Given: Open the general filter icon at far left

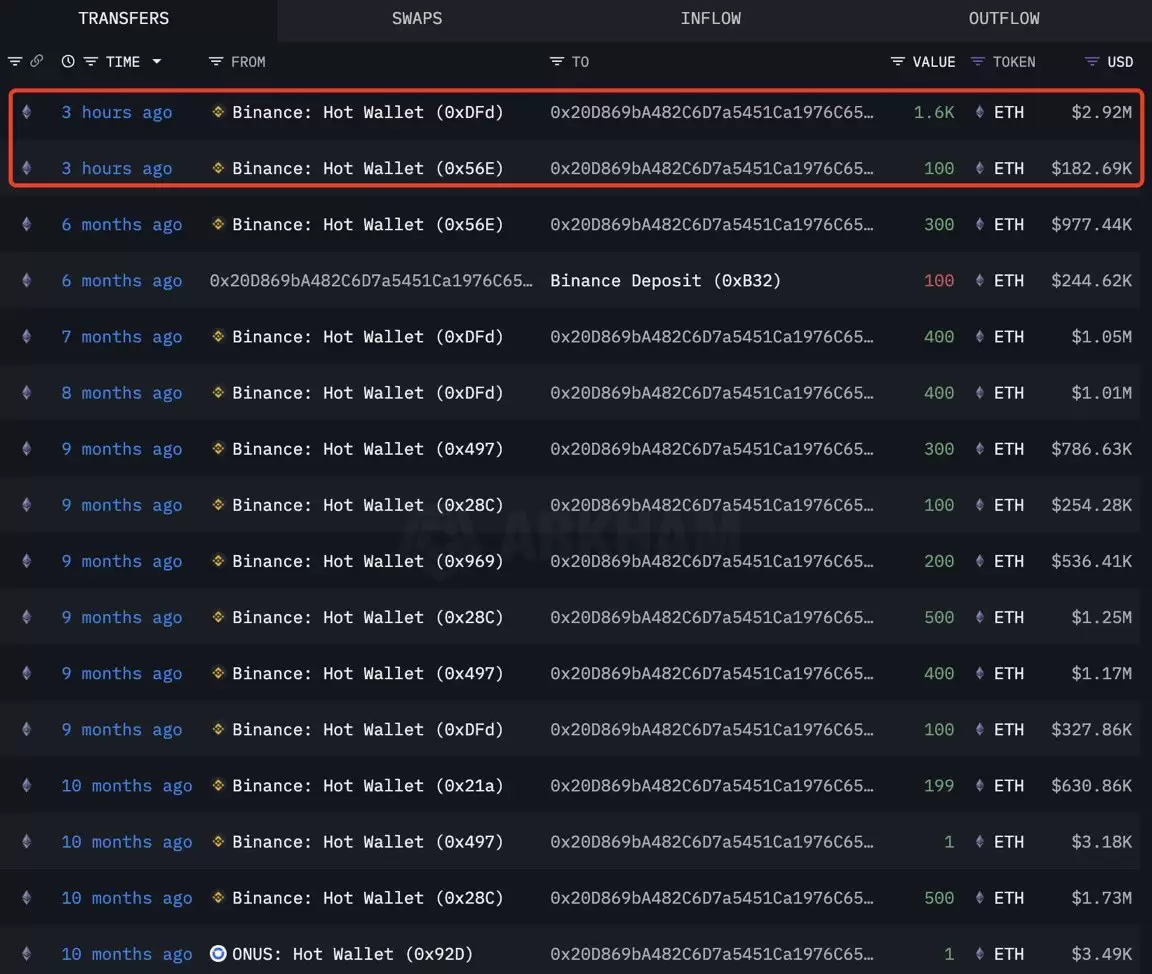Looking at the screenshot, I should pos(15,61).
